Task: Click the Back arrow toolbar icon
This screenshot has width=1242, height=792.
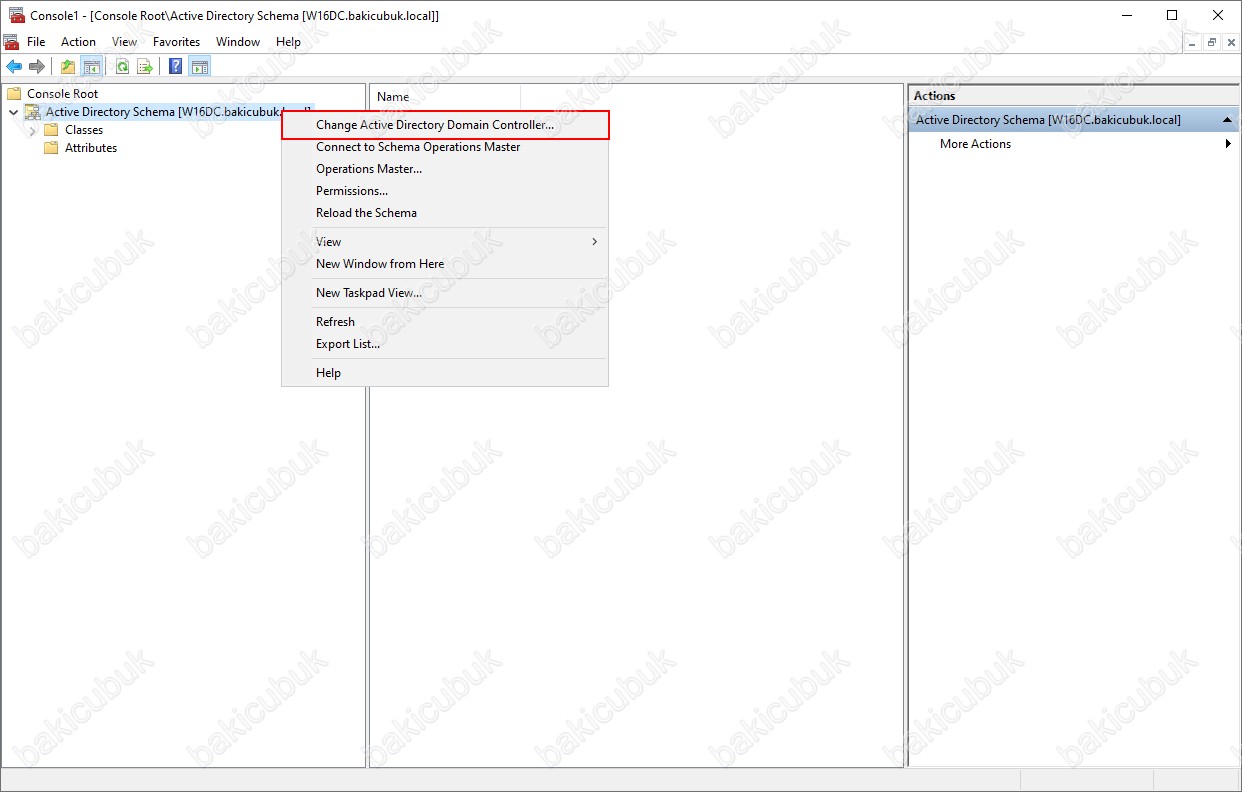Action: (x=14, y=67)
